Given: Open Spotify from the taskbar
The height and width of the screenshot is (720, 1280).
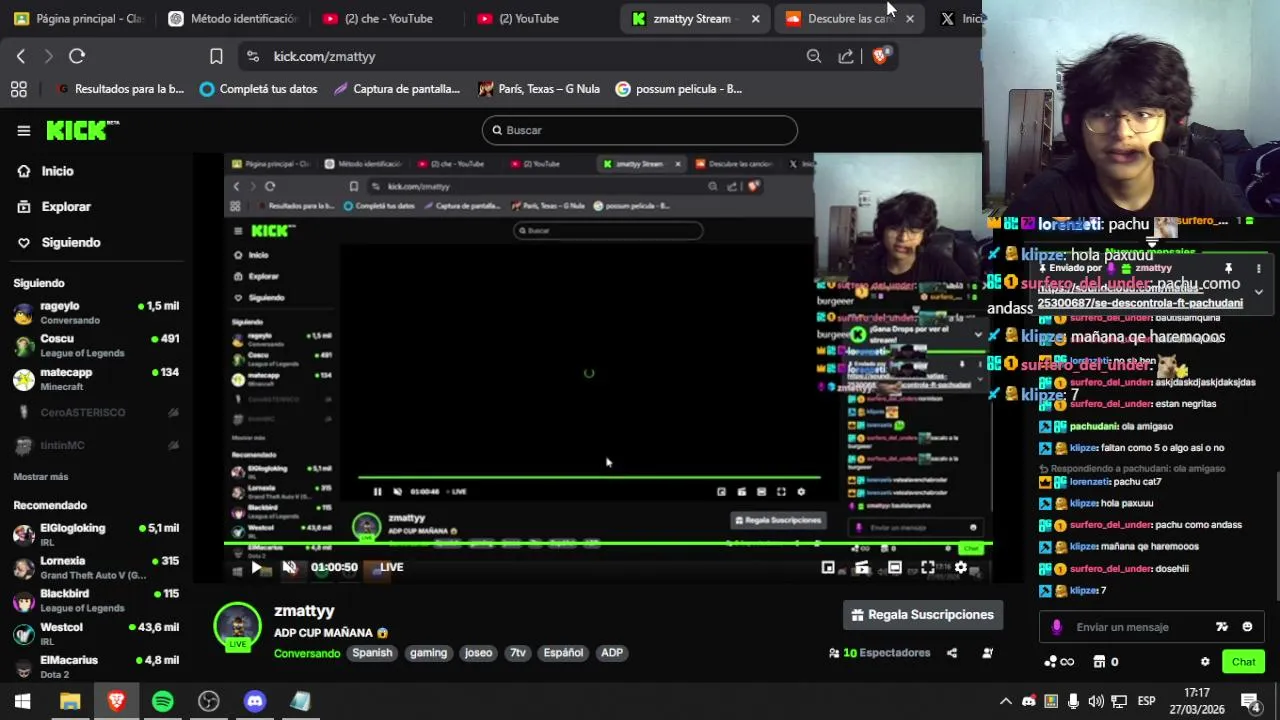Looking at the screenshot, I should (x=163, y=702).
